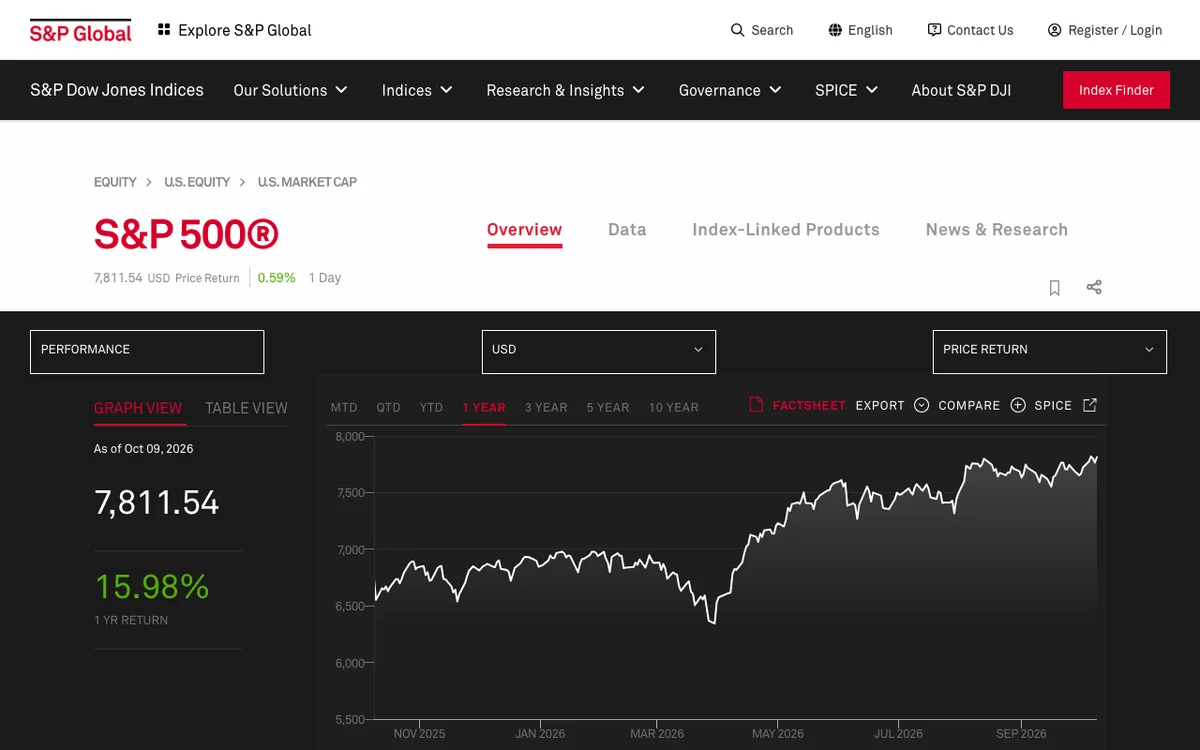1200x750 pixels.
Task: Select the Graph View tab
Action: (x=138, y=408)
